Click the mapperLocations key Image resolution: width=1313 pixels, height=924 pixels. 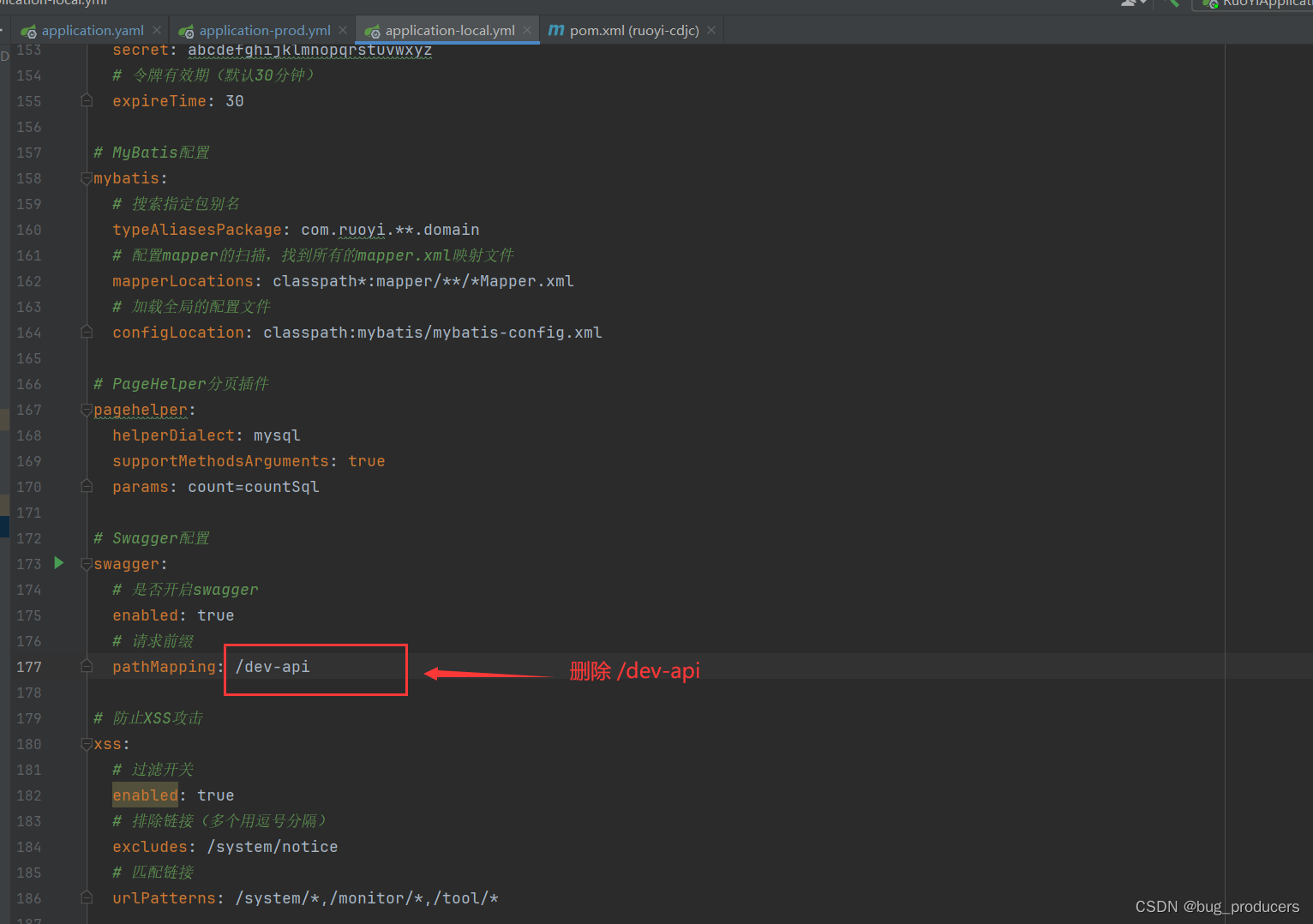coord(183,281)
